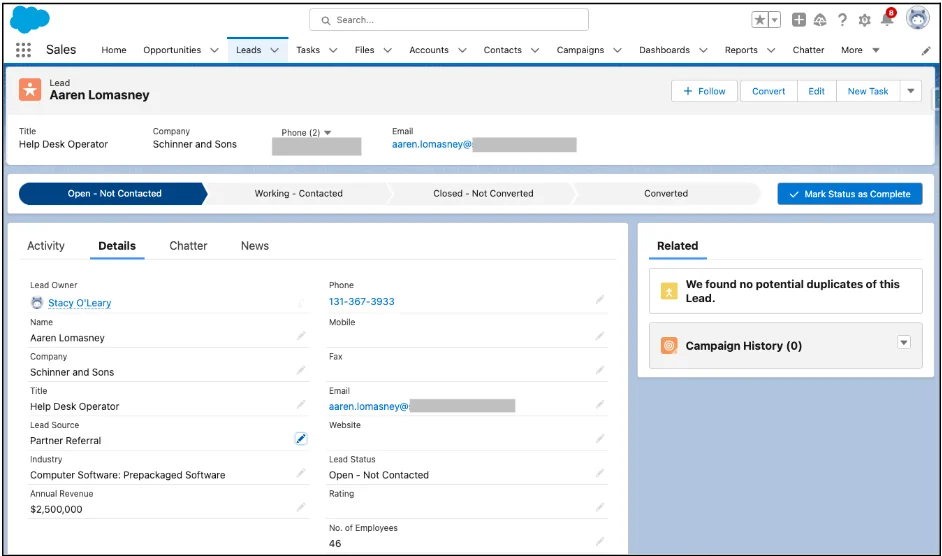Click phone number 131-367-3933
Screen dimensions: 942x556
[x=362, y=302]
